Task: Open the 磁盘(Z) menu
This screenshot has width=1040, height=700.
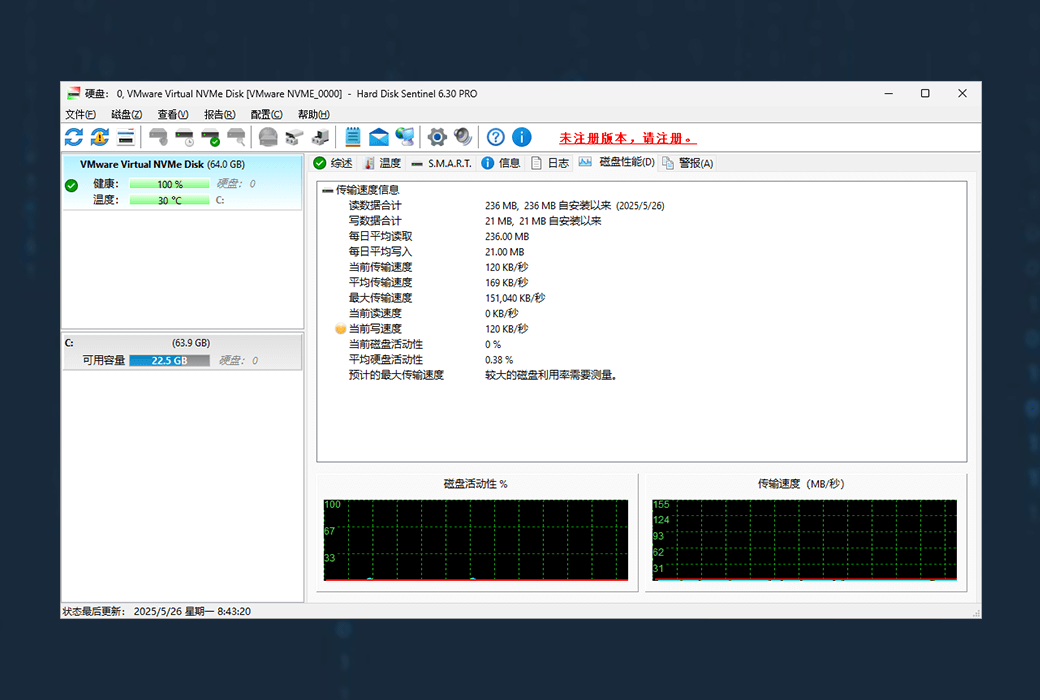Action: [127, 114]
